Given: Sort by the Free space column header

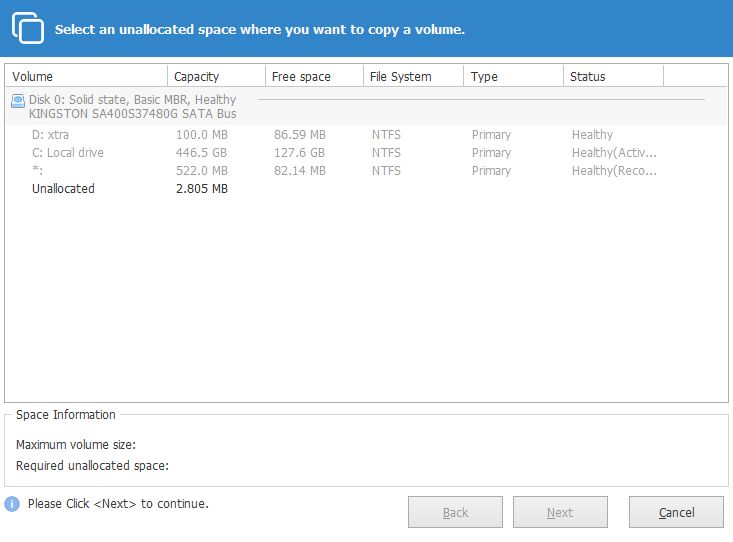Looking at the screenshot, I should coord(314,76).
